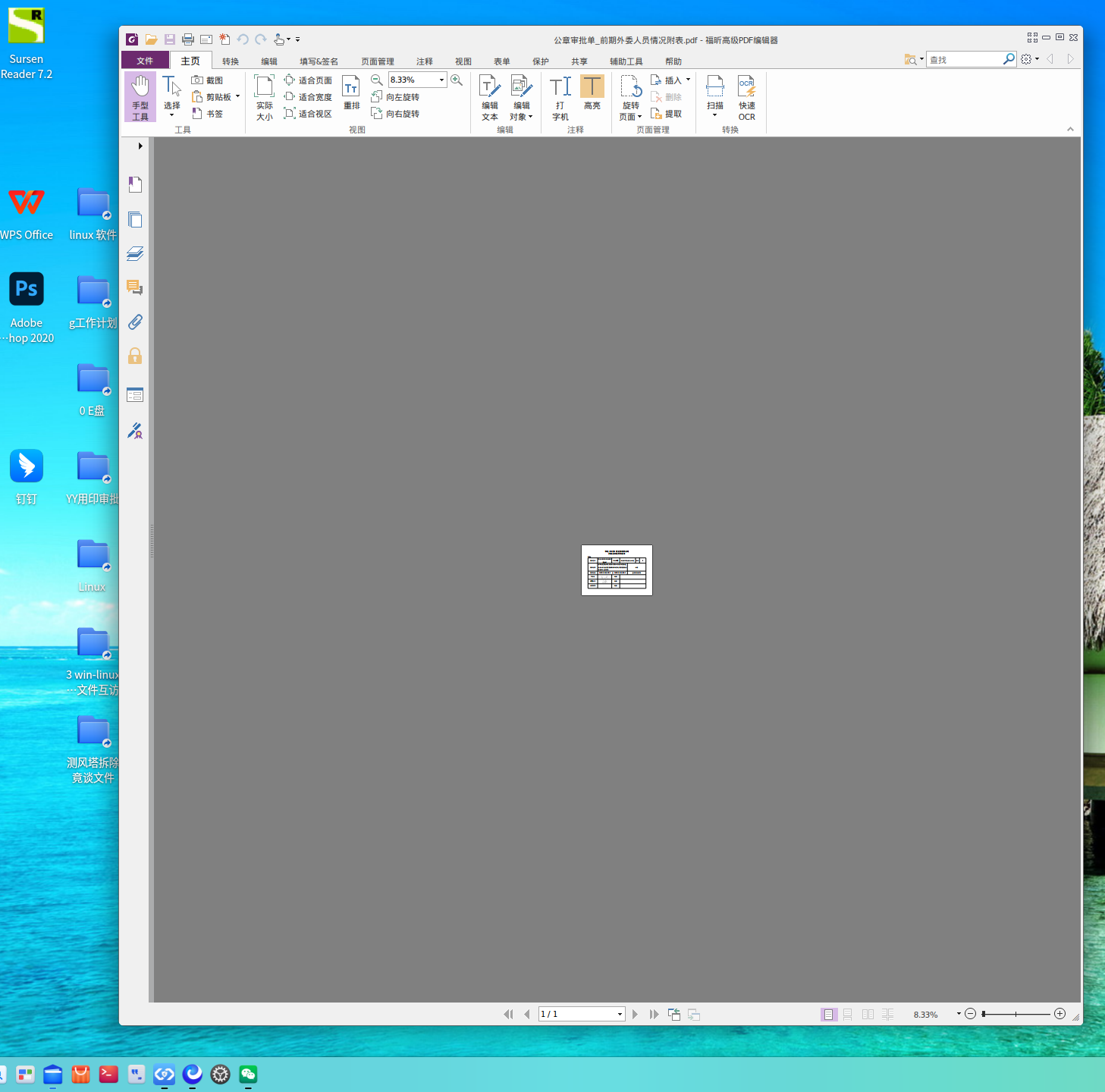Open the Comments panel in left sidebar

click(x=135, y=287)
